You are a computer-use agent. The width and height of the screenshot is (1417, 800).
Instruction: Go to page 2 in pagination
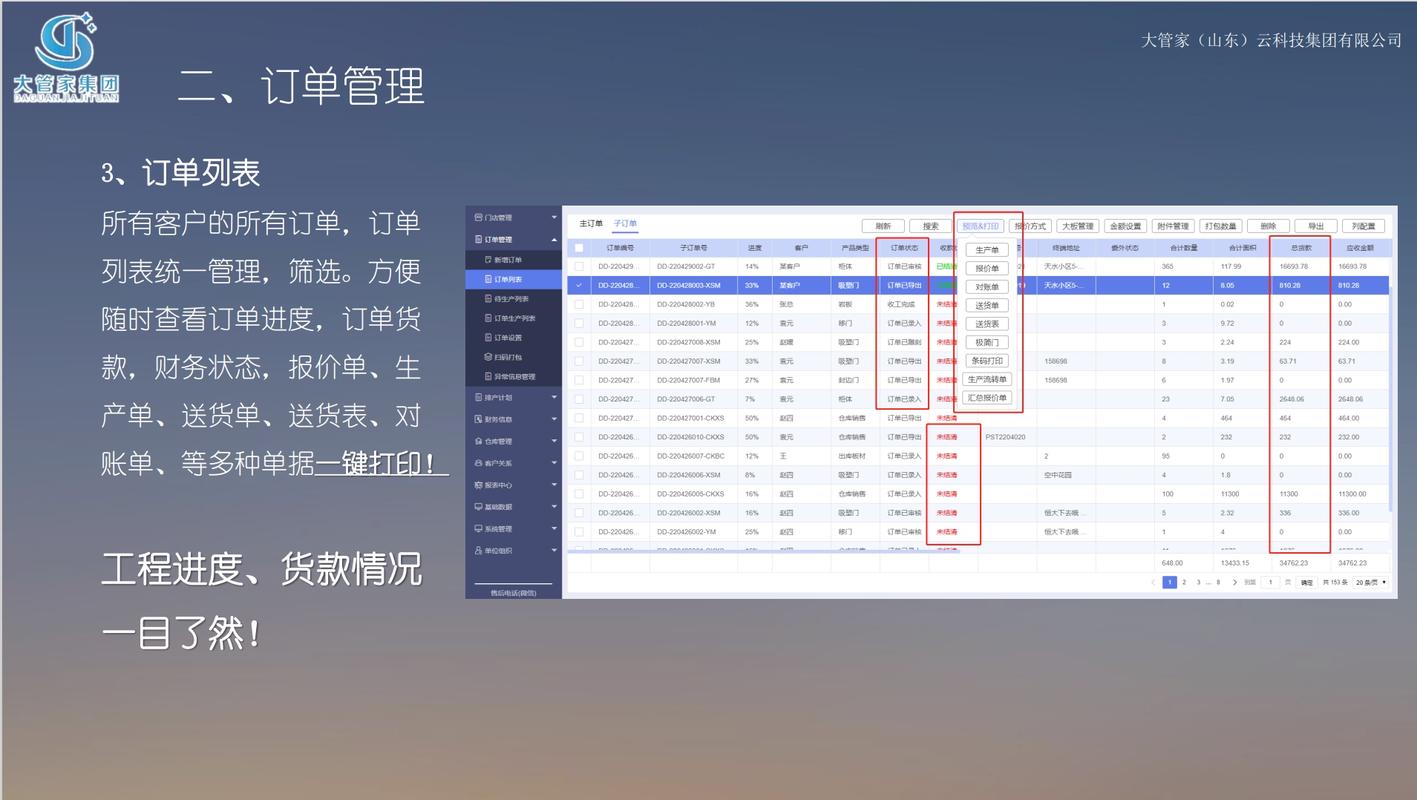[1184, 582]
